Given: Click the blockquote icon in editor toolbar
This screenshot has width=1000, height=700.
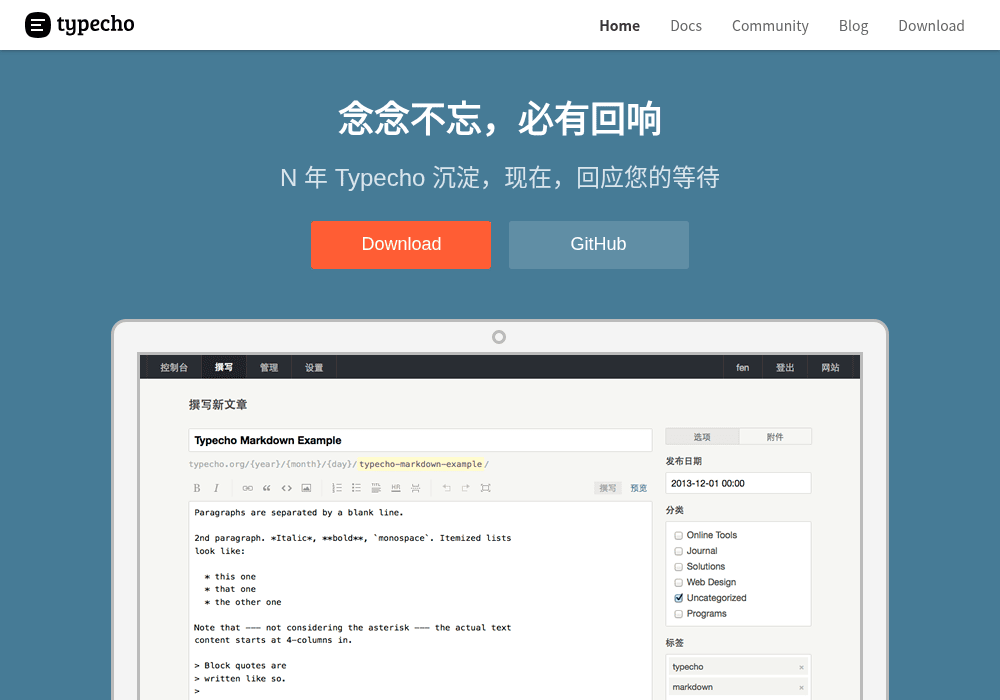Looking at the screenshot, I should pyautogui.click(x=267, y=488).
